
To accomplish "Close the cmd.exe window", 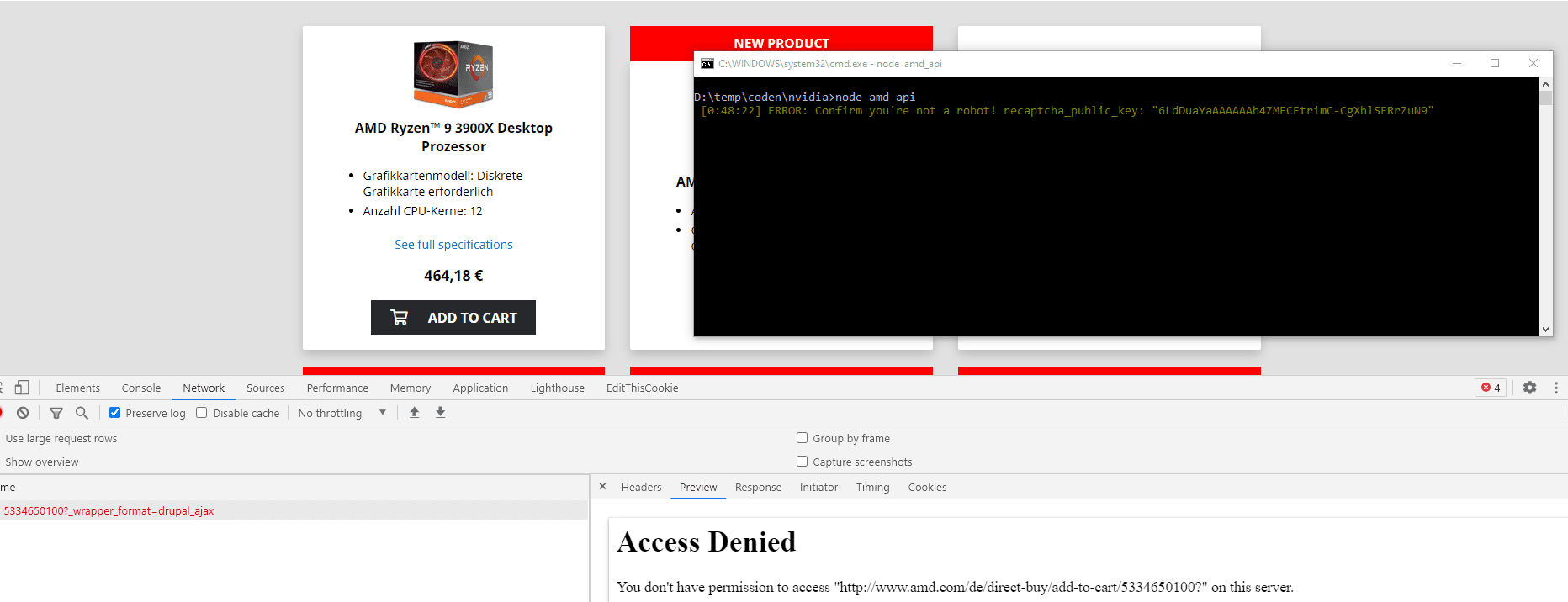I will point(1533,63).
